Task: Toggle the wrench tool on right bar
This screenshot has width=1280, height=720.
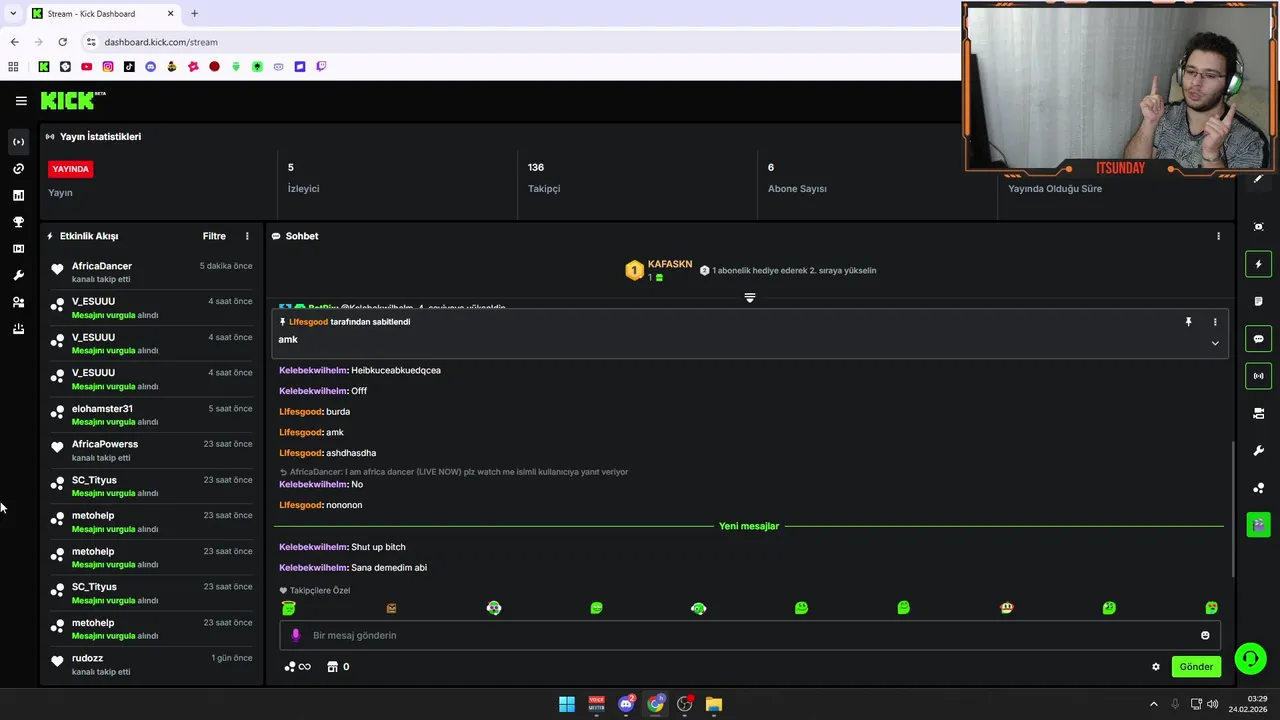Action: [x=1258, y=451]
